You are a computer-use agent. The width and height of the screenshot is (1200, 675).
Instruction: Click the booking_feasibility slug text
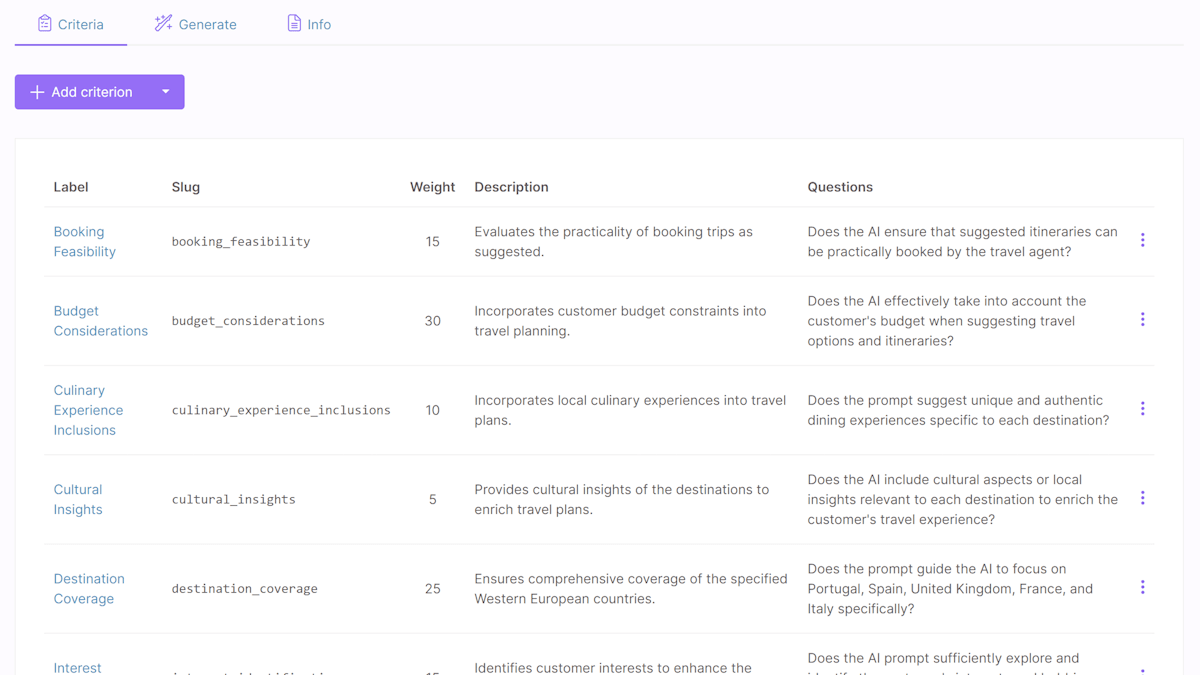tap(241, 241)
